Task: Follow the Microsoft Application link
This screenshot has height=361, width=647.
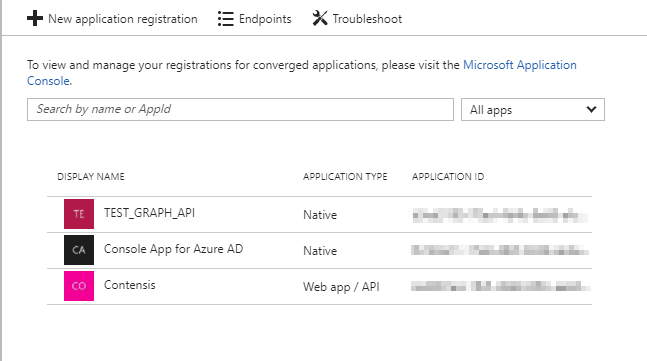Action: (520, 65)
